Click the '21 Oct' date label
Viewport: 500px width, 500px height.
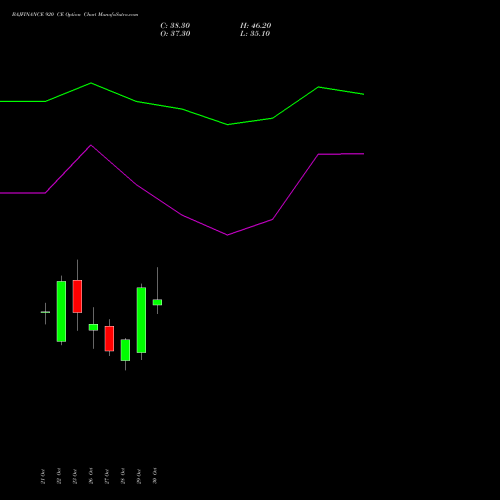coord(43,476)
